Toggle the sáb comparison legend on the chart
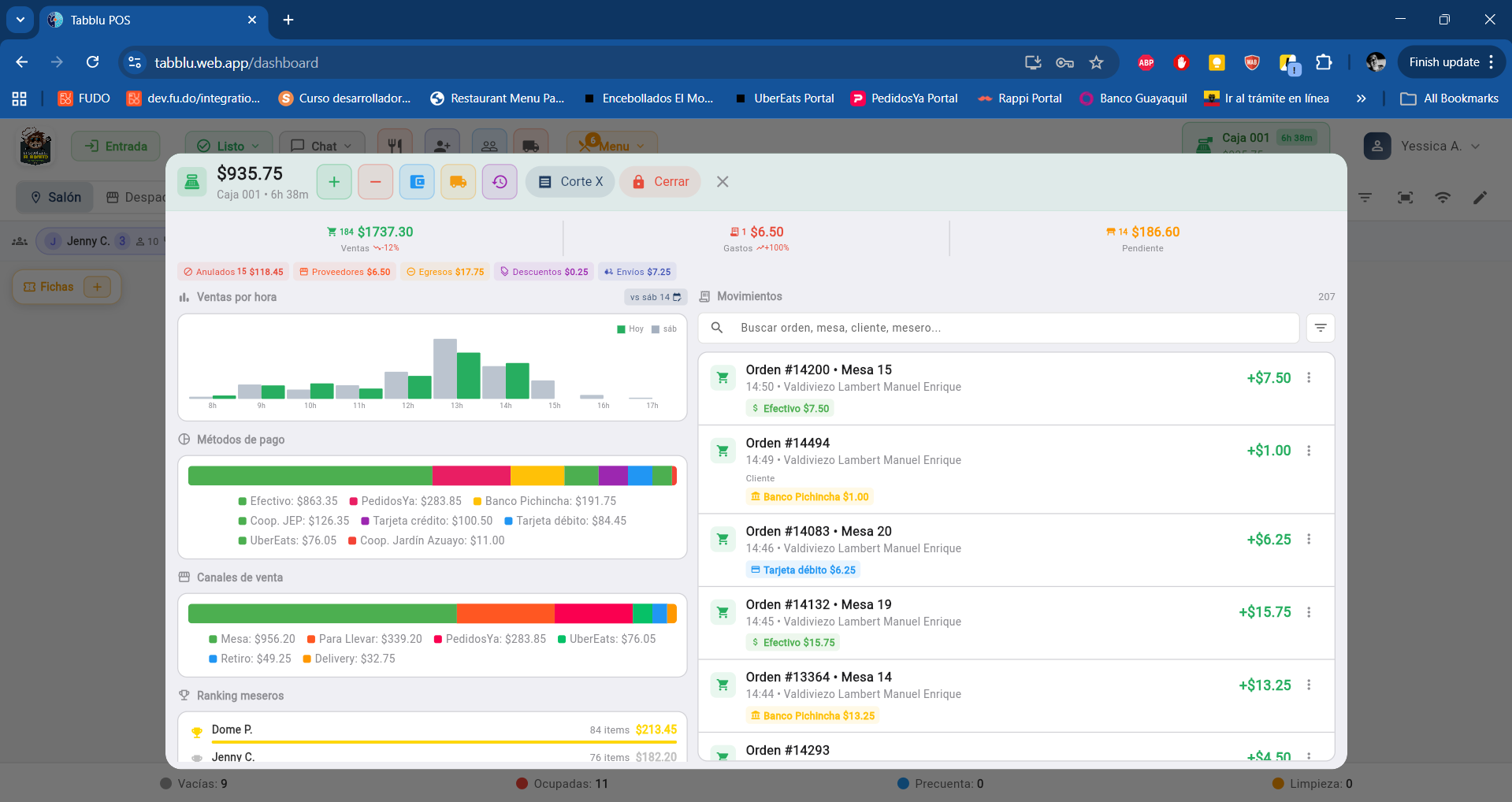 point(664,329)
